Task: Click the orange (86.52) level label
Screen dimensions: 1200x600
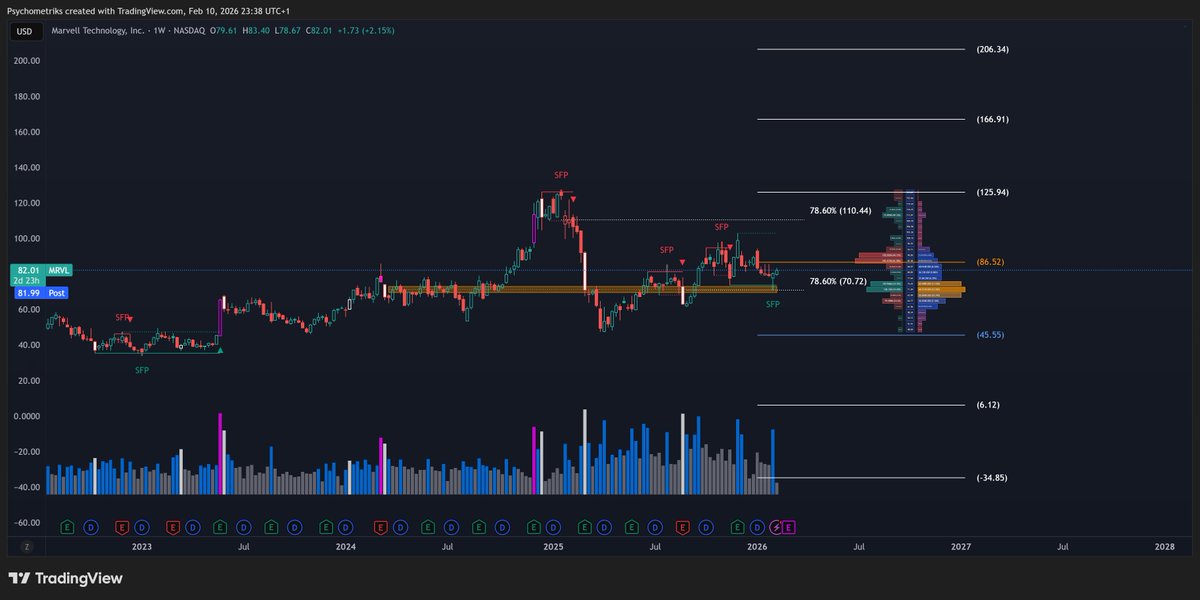Action: coord(990,262)
